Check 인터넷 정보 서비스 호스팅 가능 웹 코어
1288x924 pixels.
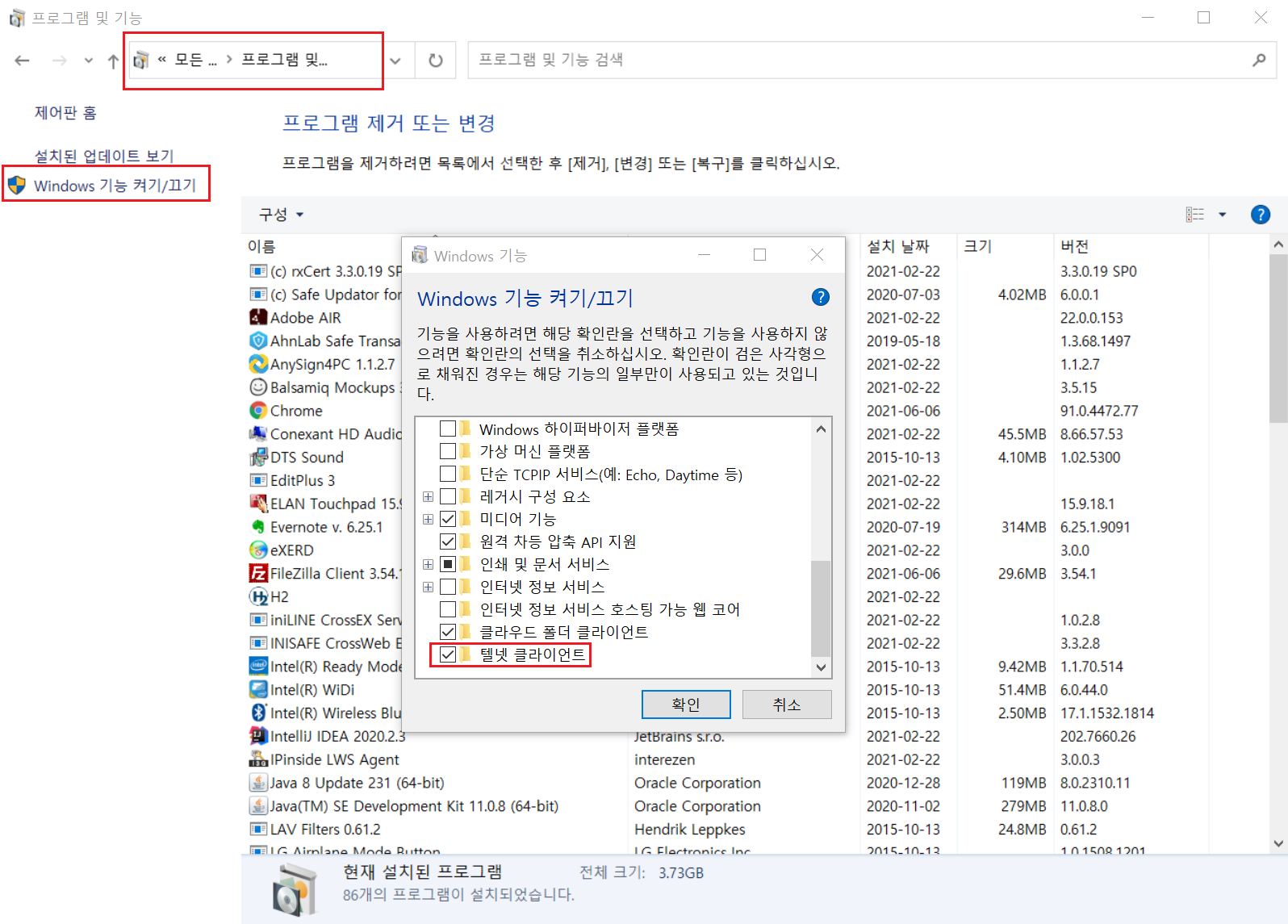[448, 609]
